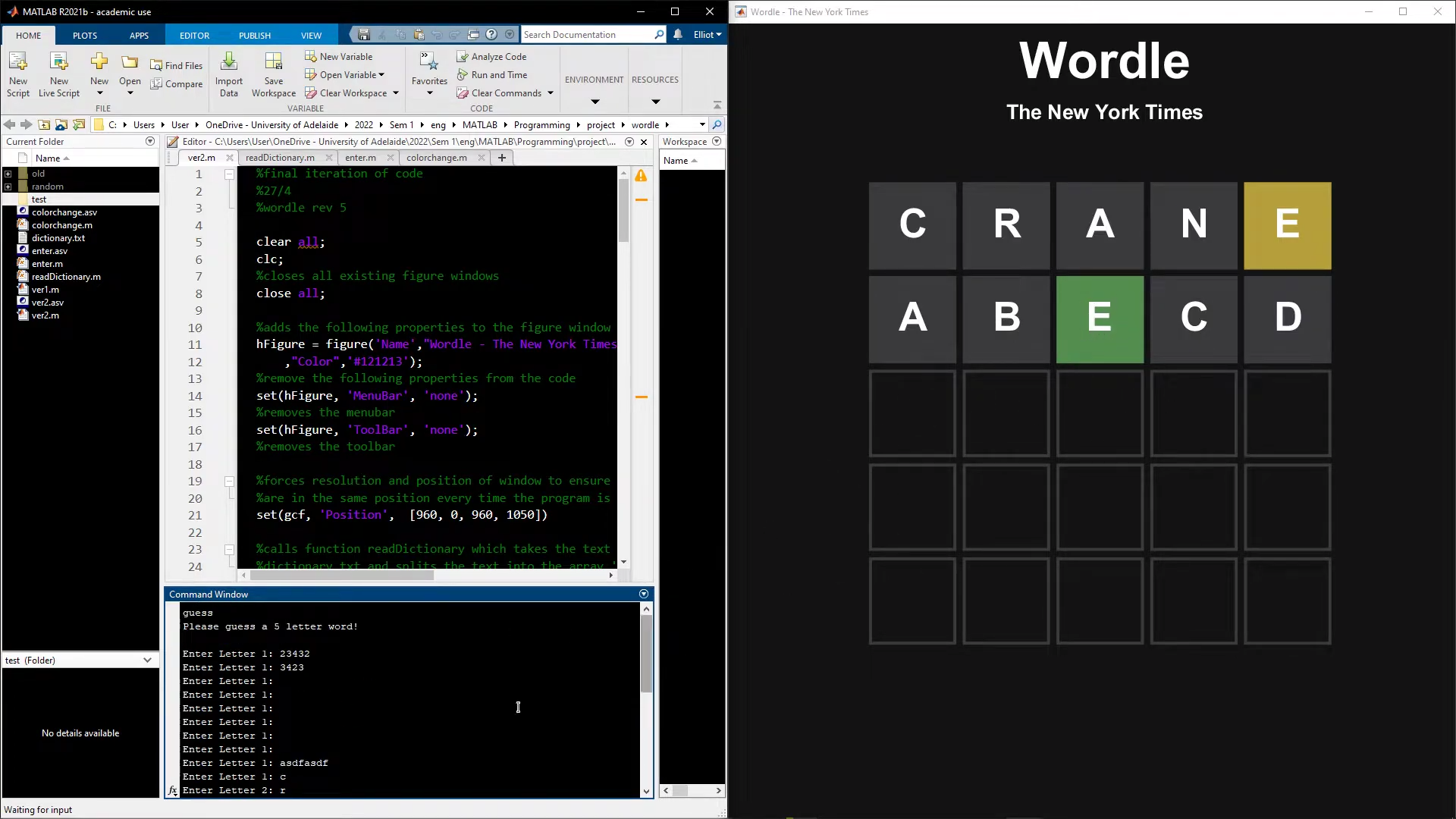The image size is (1456, 819).
Task: Click the folder search magnifier icon
Action: (717, 124)
